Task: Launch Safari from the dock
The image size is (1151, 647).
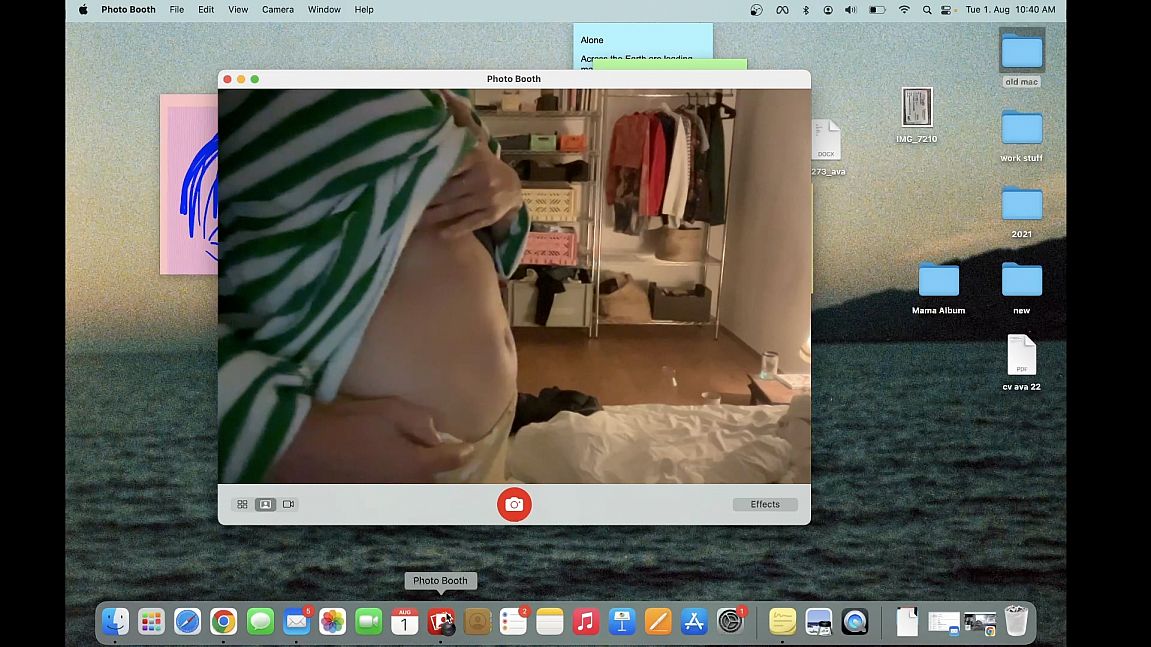Action: tap(187, 622)
